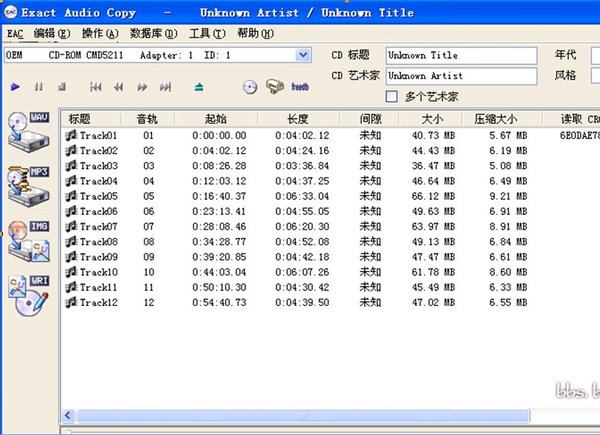
Task: Click the start time 0:16:40.37
Action: tap(219, 196)
